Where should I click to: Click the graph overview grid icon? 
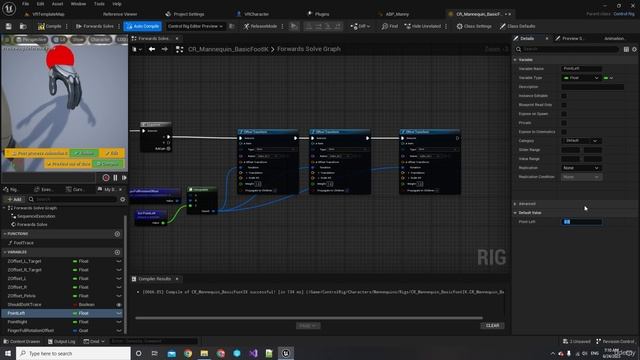(x=179, y=49)
